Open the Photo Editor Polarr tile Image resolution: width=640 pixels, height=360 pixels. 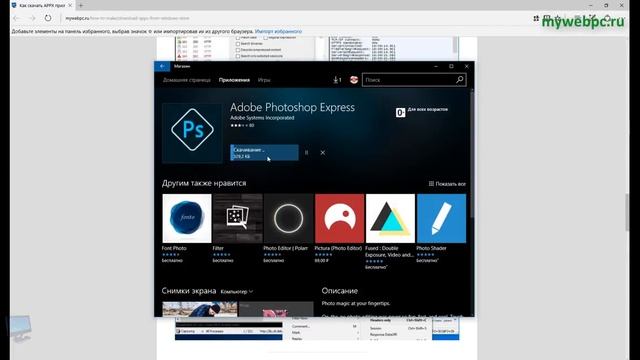[289, 218]
